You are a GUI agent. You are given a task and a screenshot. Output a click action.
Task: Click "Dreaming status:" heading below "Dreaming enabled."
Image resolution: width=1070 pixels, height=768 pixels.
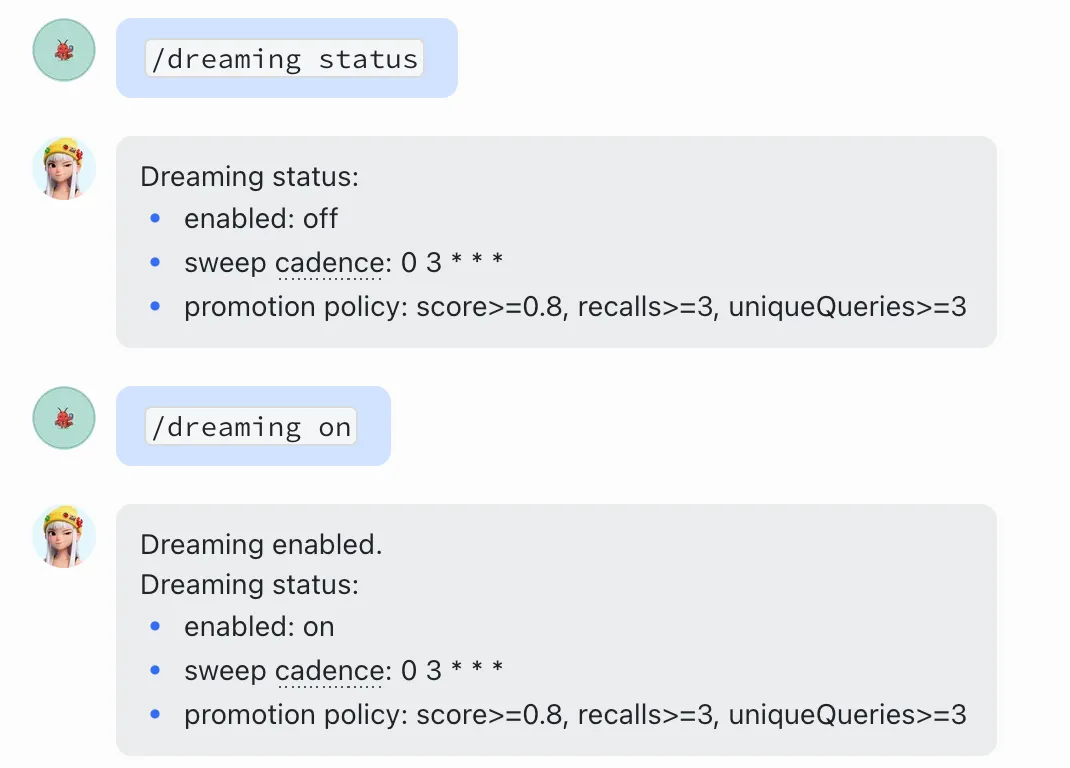tap(249, 584)
